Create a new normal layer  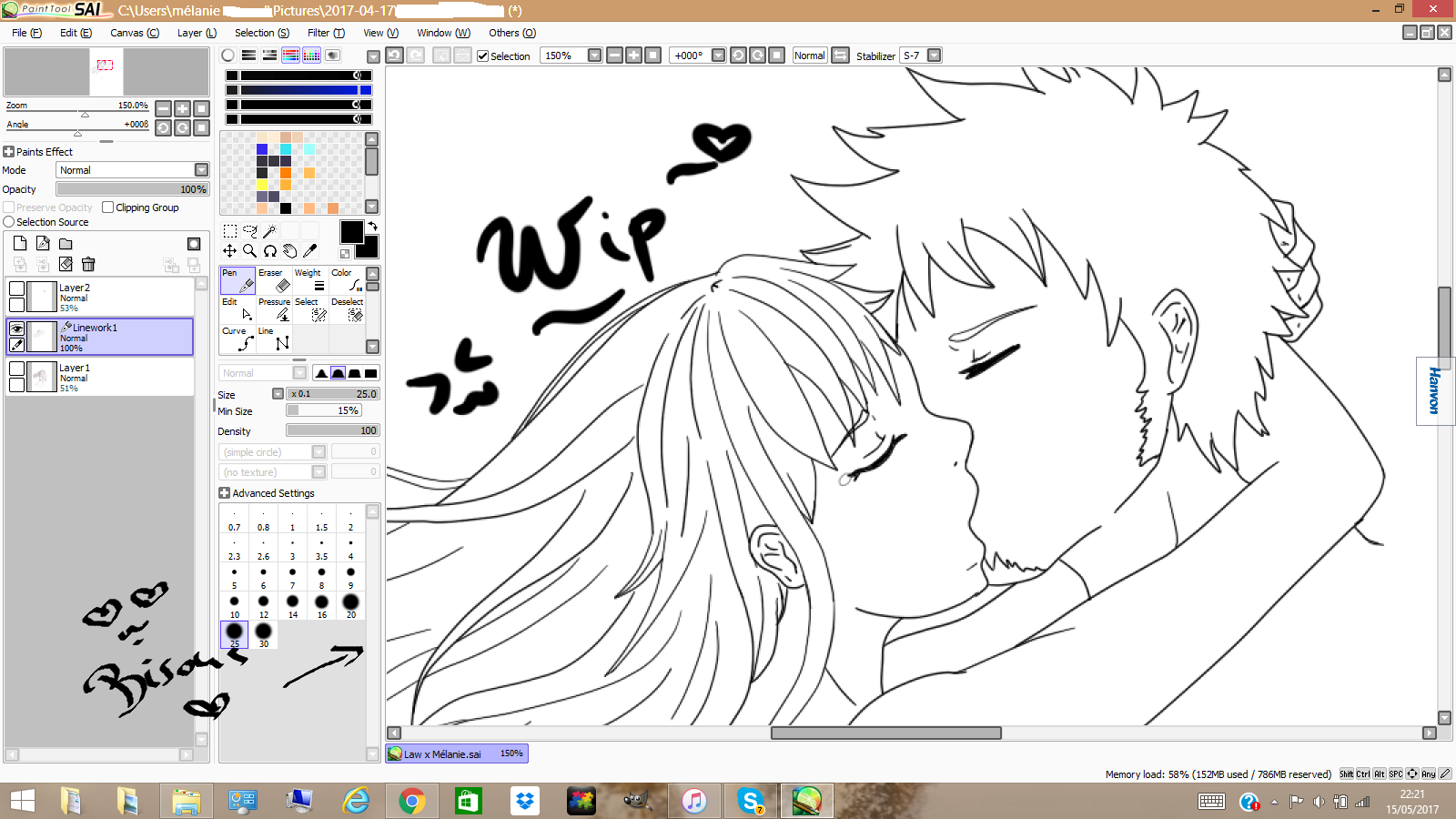[x=20, y=243]
